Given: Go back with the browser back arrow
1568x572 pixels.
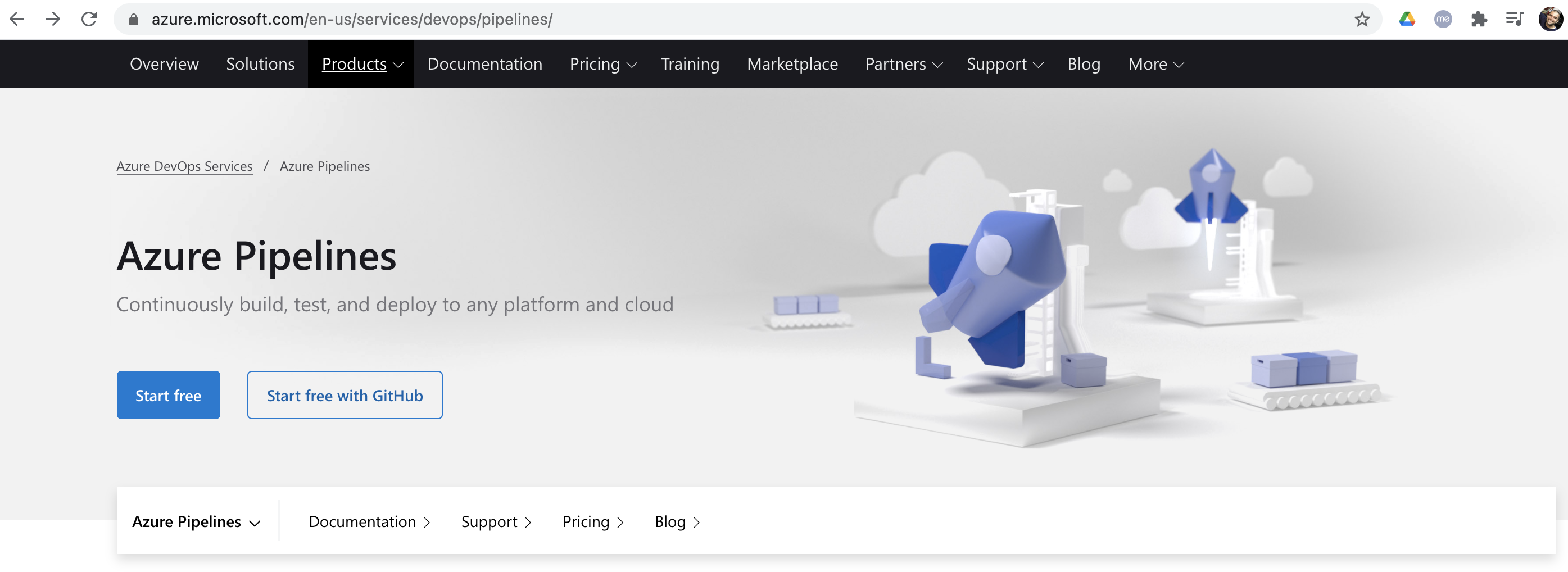Looking at the screenshot, I should point(17,19).
